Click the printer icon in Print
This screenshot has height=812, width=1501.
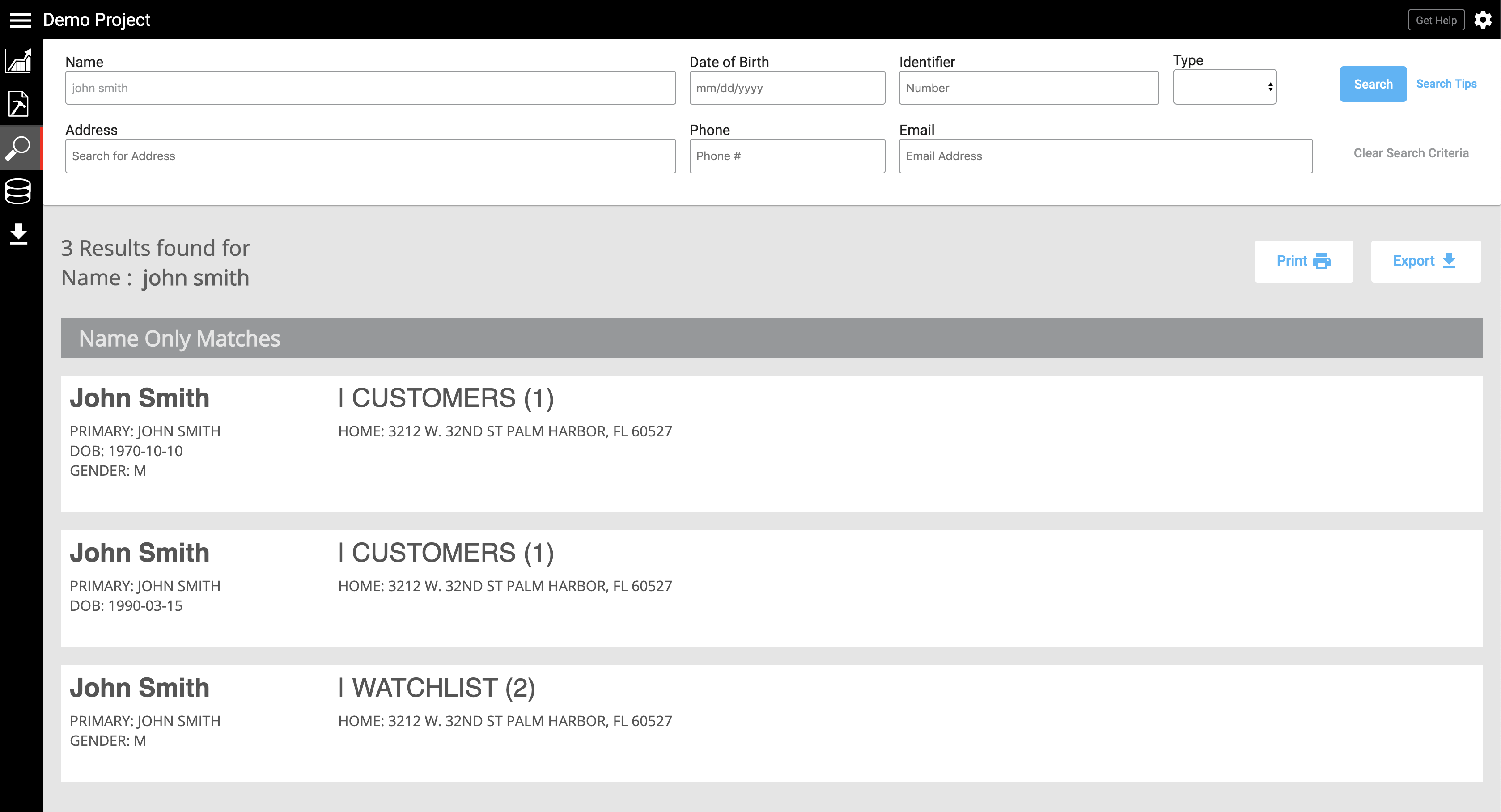[1322, 261]
